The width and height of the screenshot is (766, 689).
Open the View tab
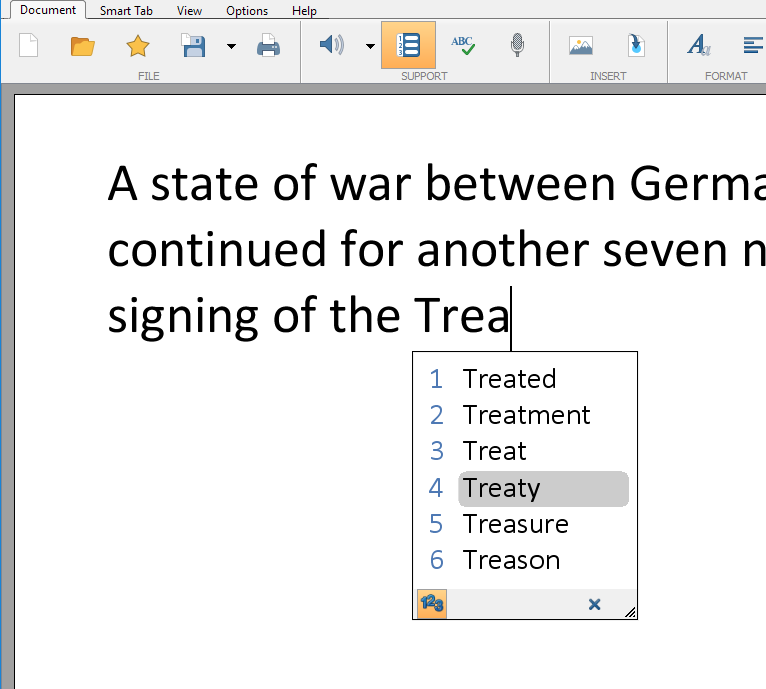(189, 11)
